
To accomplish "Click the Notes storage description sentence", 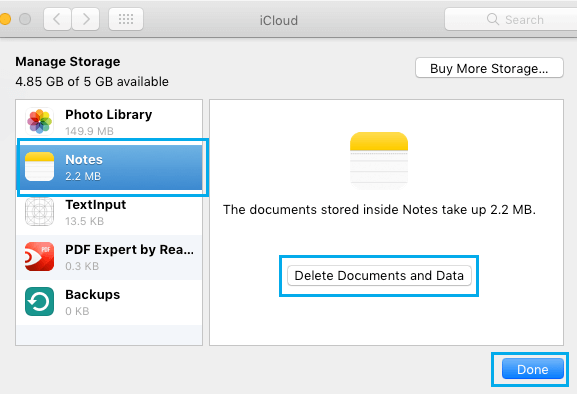I will coord(379,210).
